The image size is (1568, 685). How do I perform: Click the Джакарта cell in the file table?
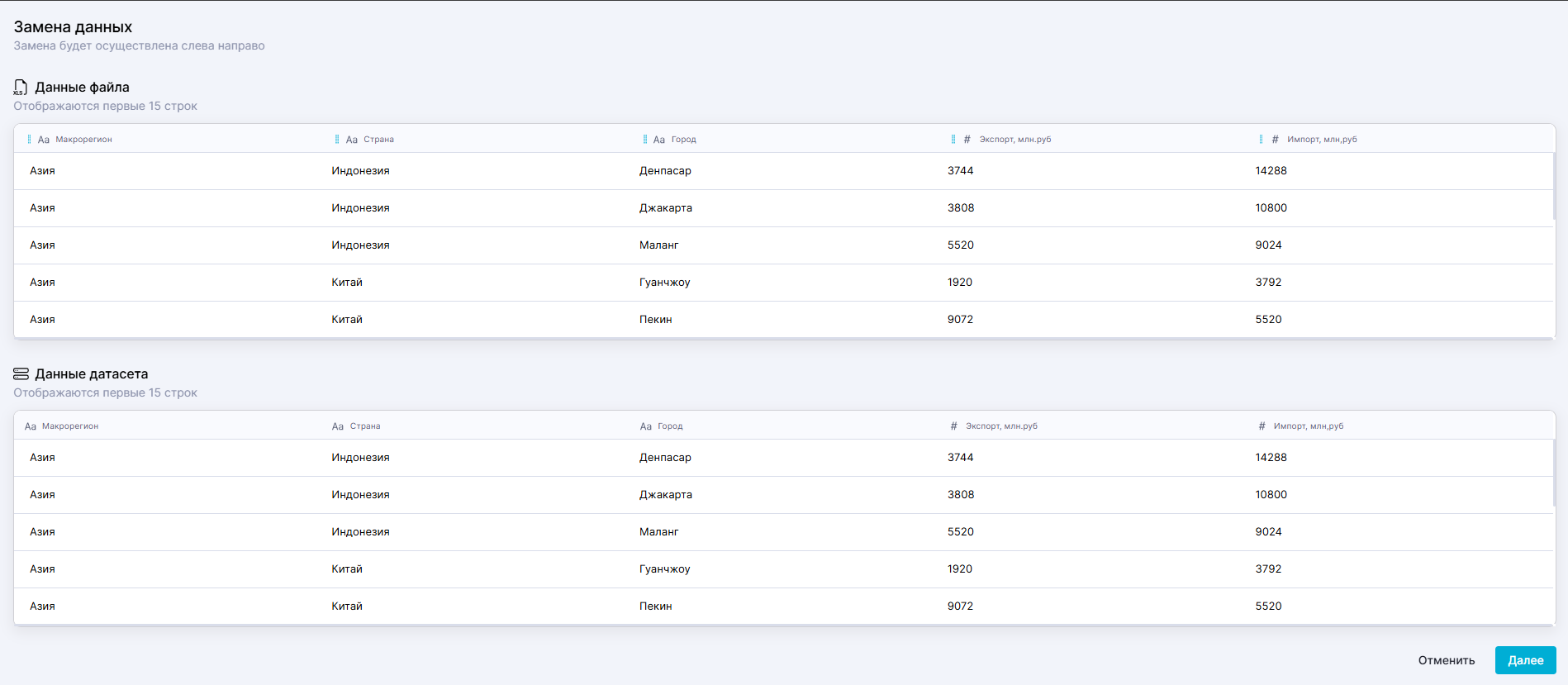pos(666,208)
